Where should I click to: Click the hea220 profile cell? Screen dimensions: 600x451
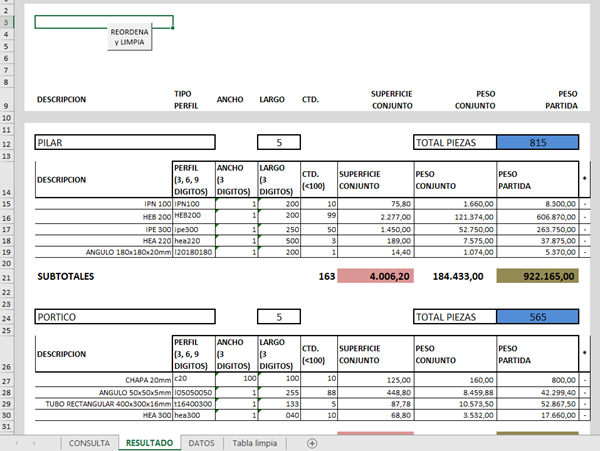(x=194, y=241)
